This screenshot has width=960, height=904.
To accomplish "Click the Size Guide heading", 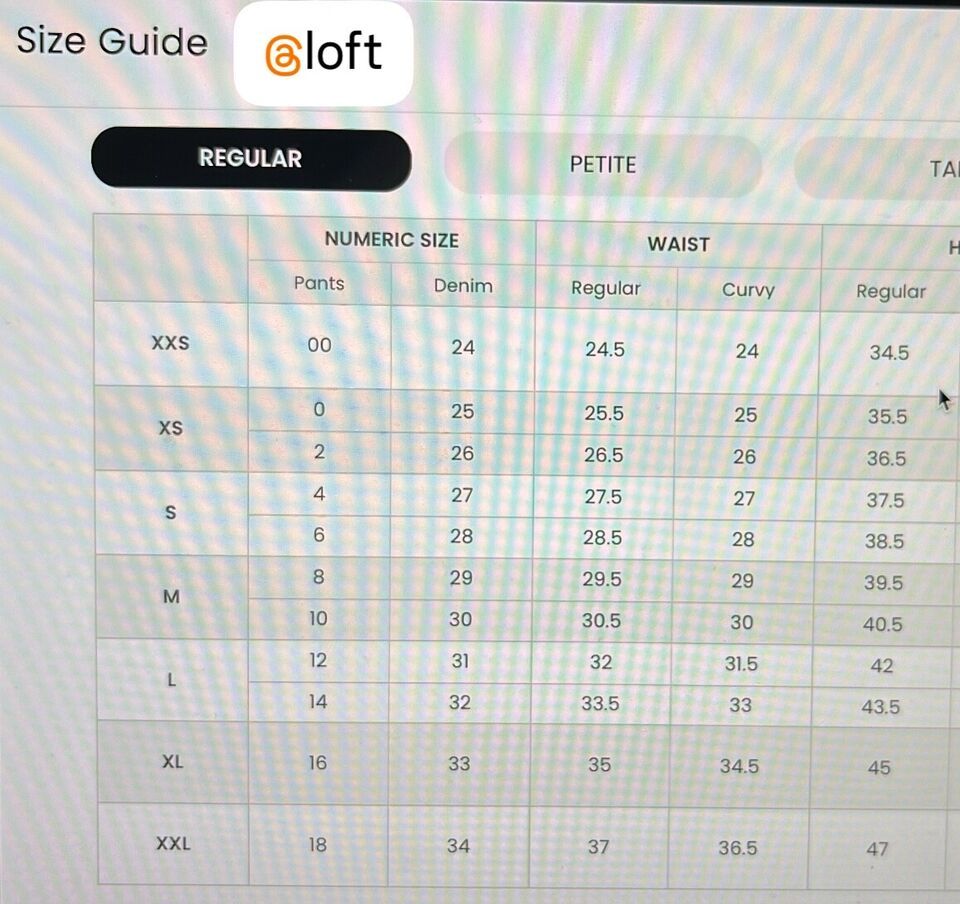I will pos(112,41).
